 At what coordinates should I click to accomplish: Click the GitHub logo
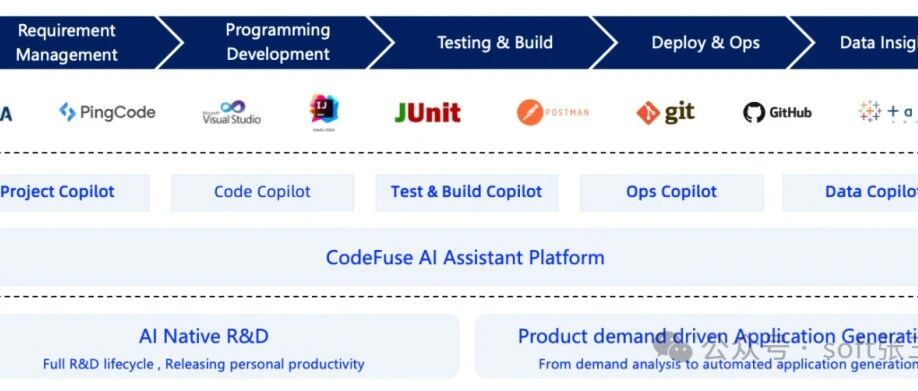click(777, 112)
